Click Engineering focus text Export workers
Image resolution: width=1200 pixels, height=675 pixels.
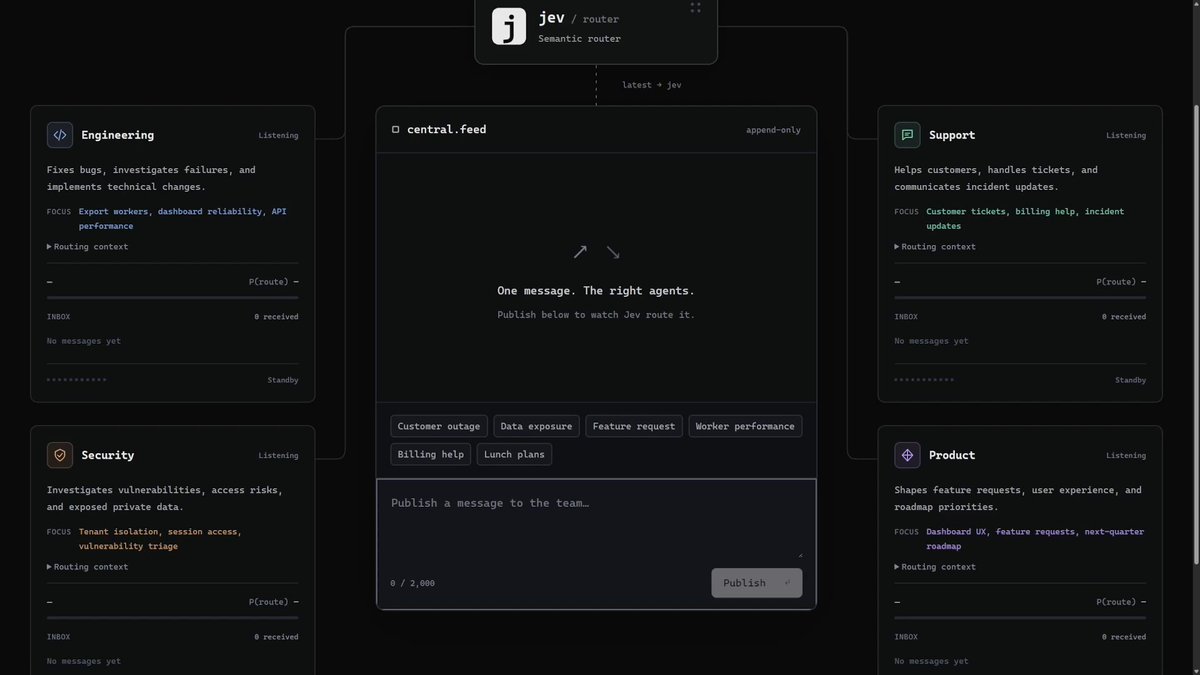(x=114, y=212)
